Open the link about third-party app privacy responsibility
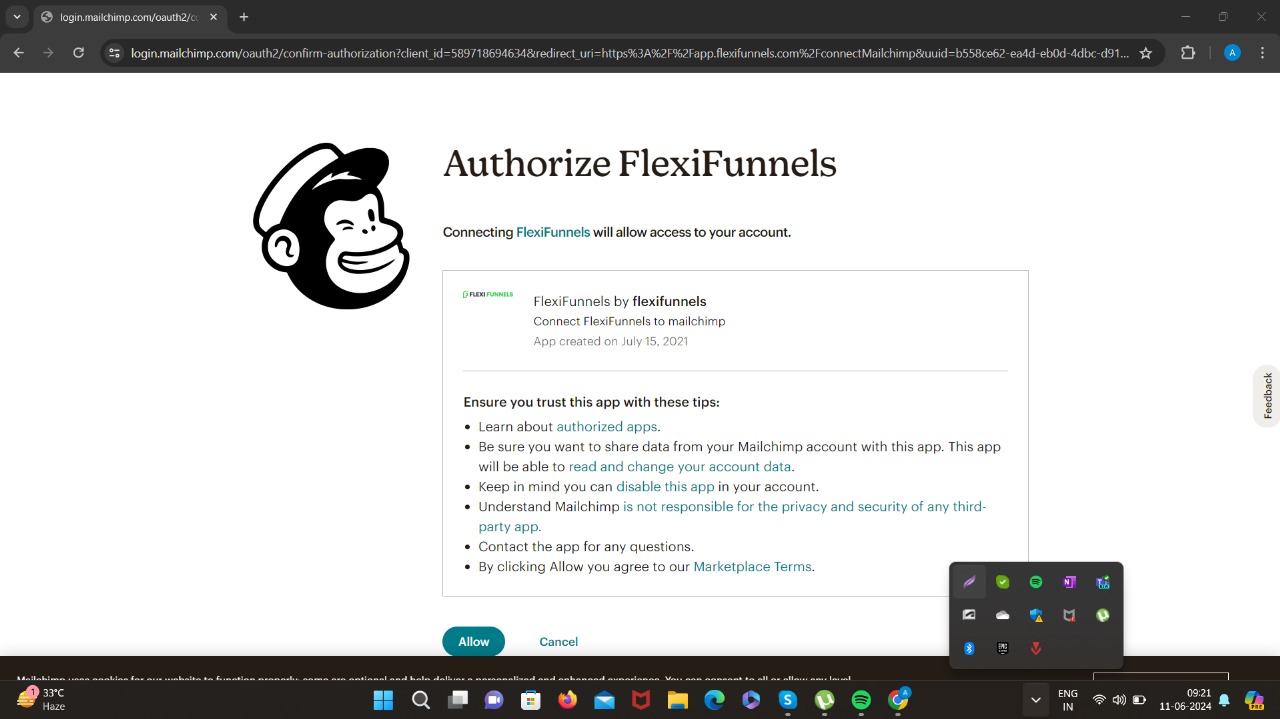1280x719 pixels. (732, 517)
